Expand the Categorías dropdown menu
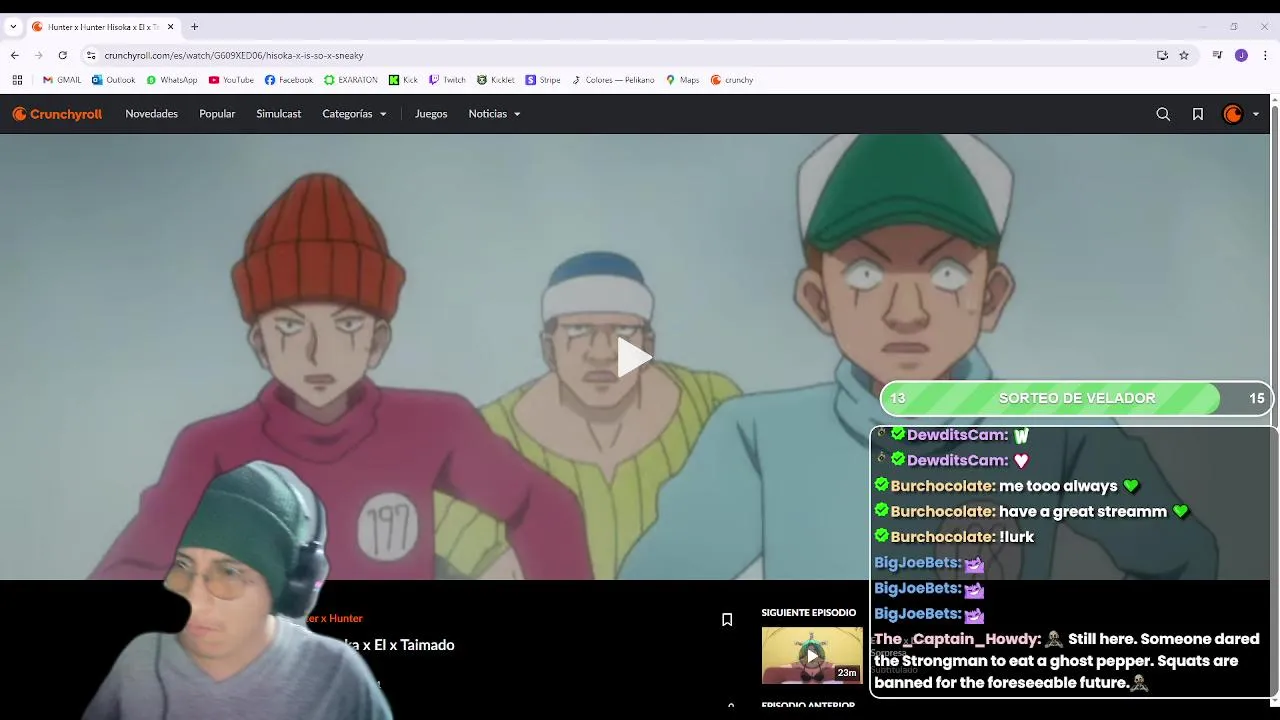 [x=354, y=114]
